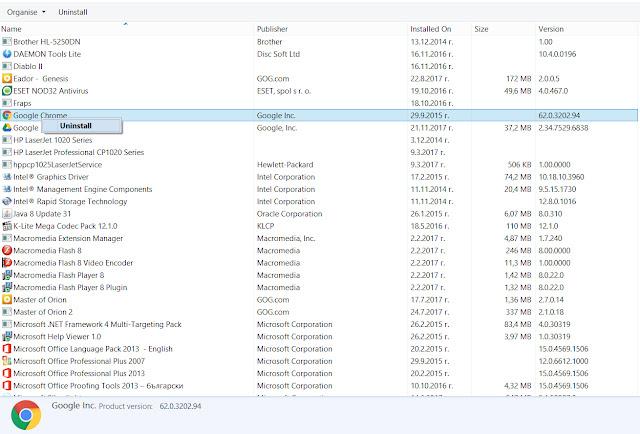Click the Hewlett-Packard publisher cell

tap(285, 165)
